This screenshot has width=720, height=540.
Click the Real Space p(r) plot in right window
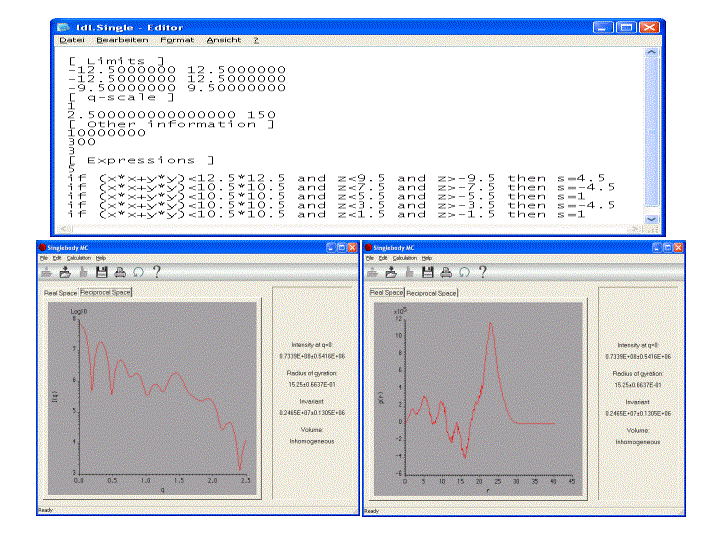(478, 399)
